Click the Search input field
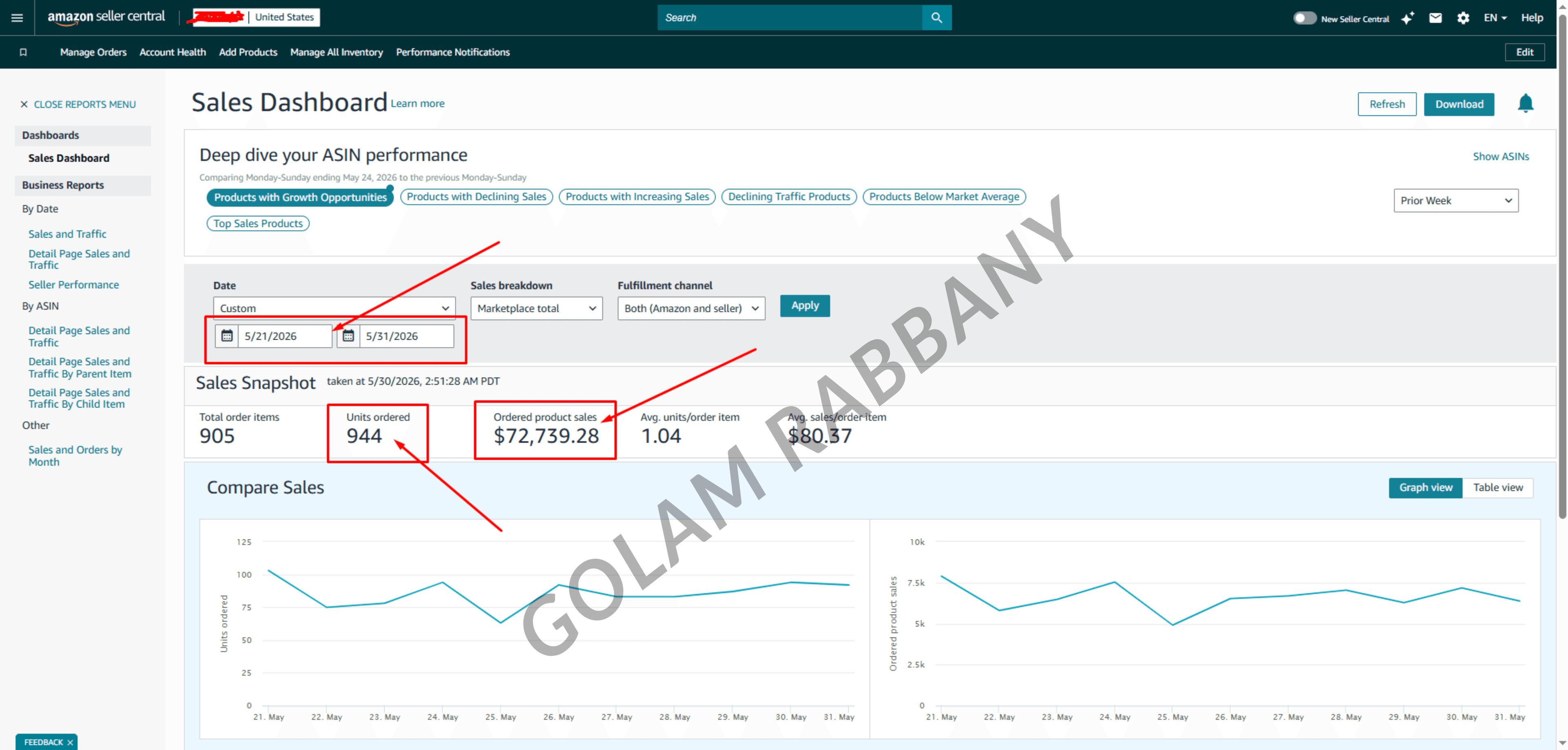Image resolution: width=1568 pixels, height=750 pixels. point(790,18)
